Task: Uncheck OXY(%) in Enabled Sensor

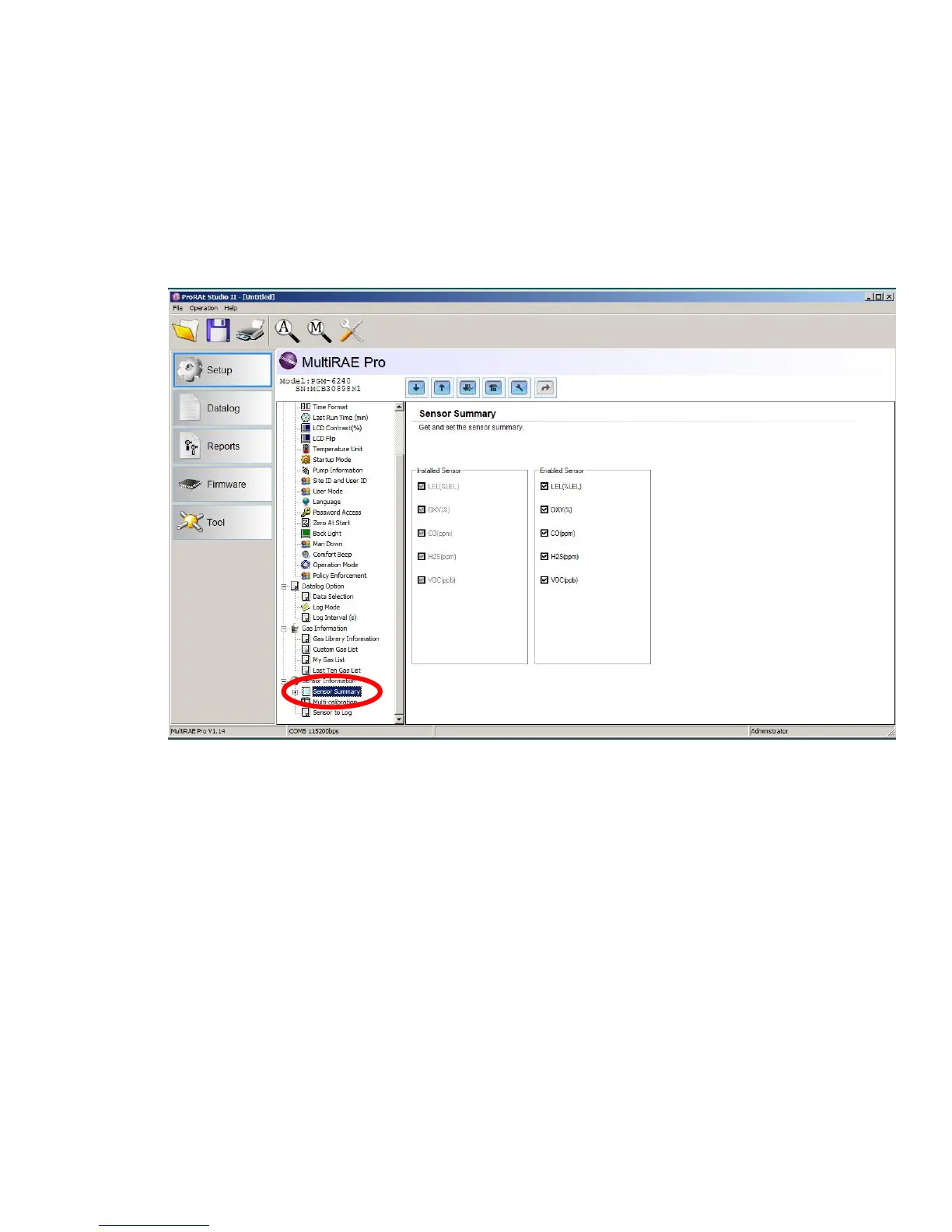Action: pos(544,509)
